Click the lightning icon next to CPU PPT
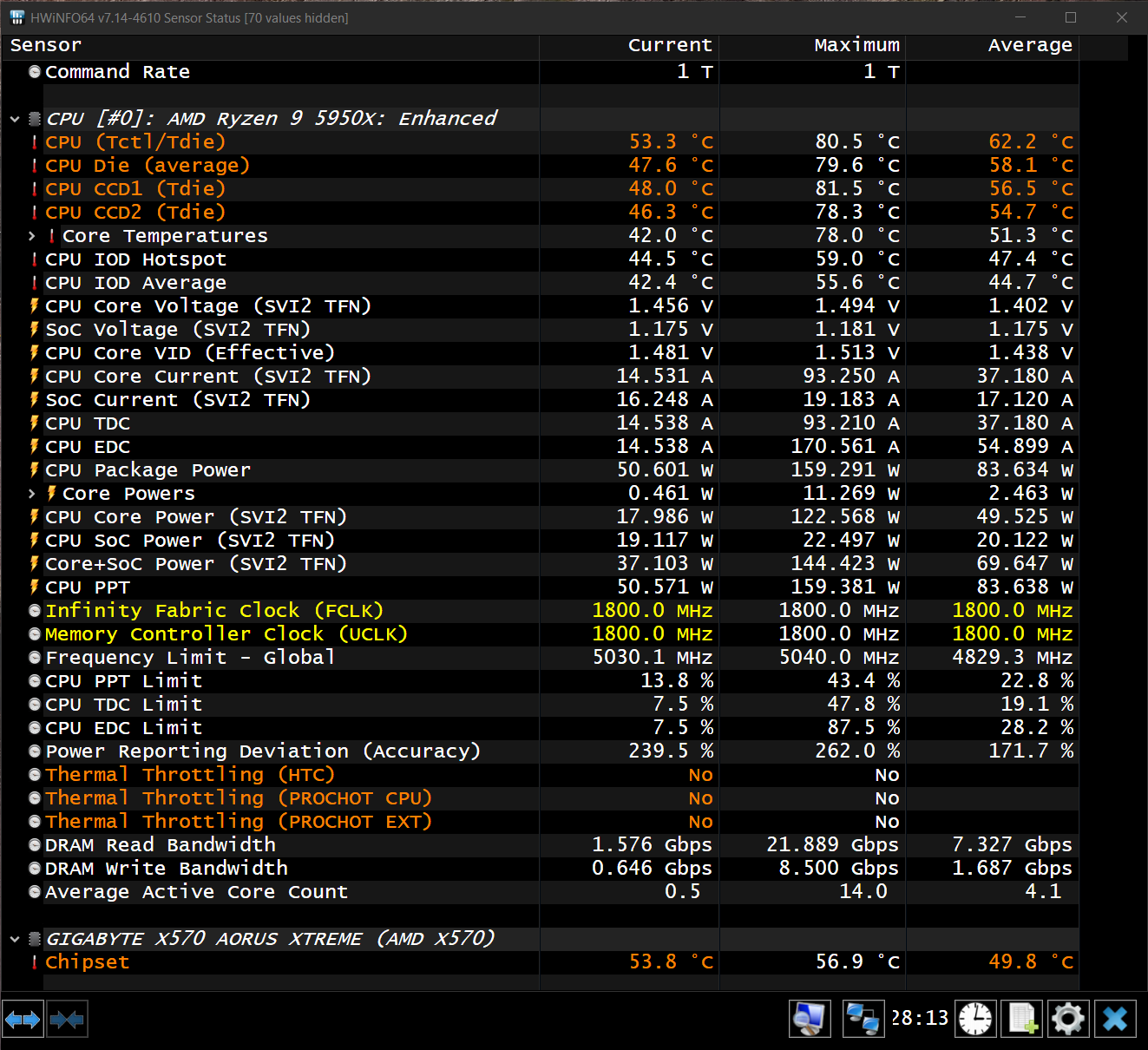The height and width of the screenshot is (1050, 1148). 35,587
